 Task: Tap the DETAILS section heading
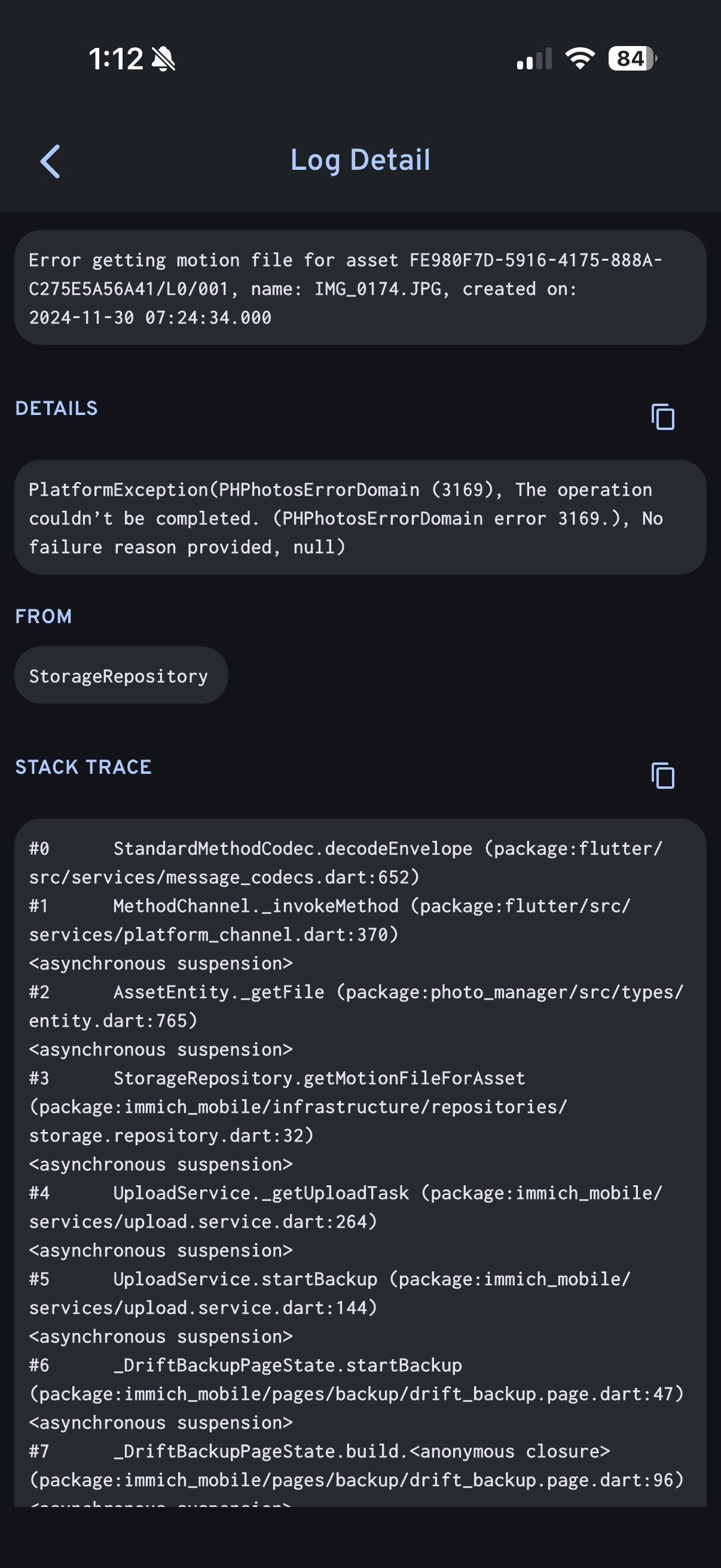pos(57,408)
